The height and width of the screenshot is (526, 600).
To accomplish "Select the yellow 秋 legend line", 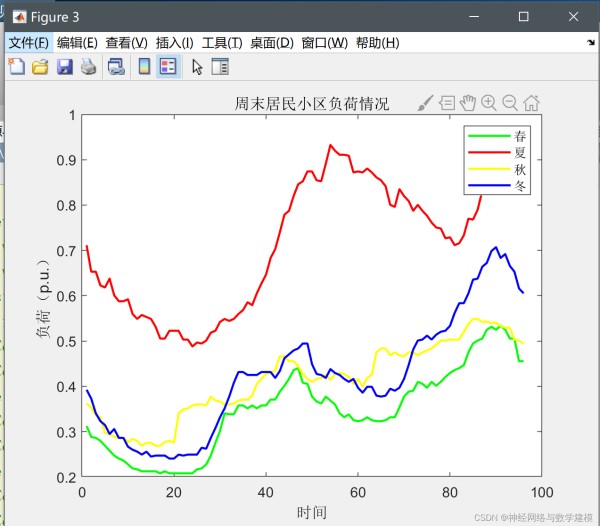I will pos(489,169).
